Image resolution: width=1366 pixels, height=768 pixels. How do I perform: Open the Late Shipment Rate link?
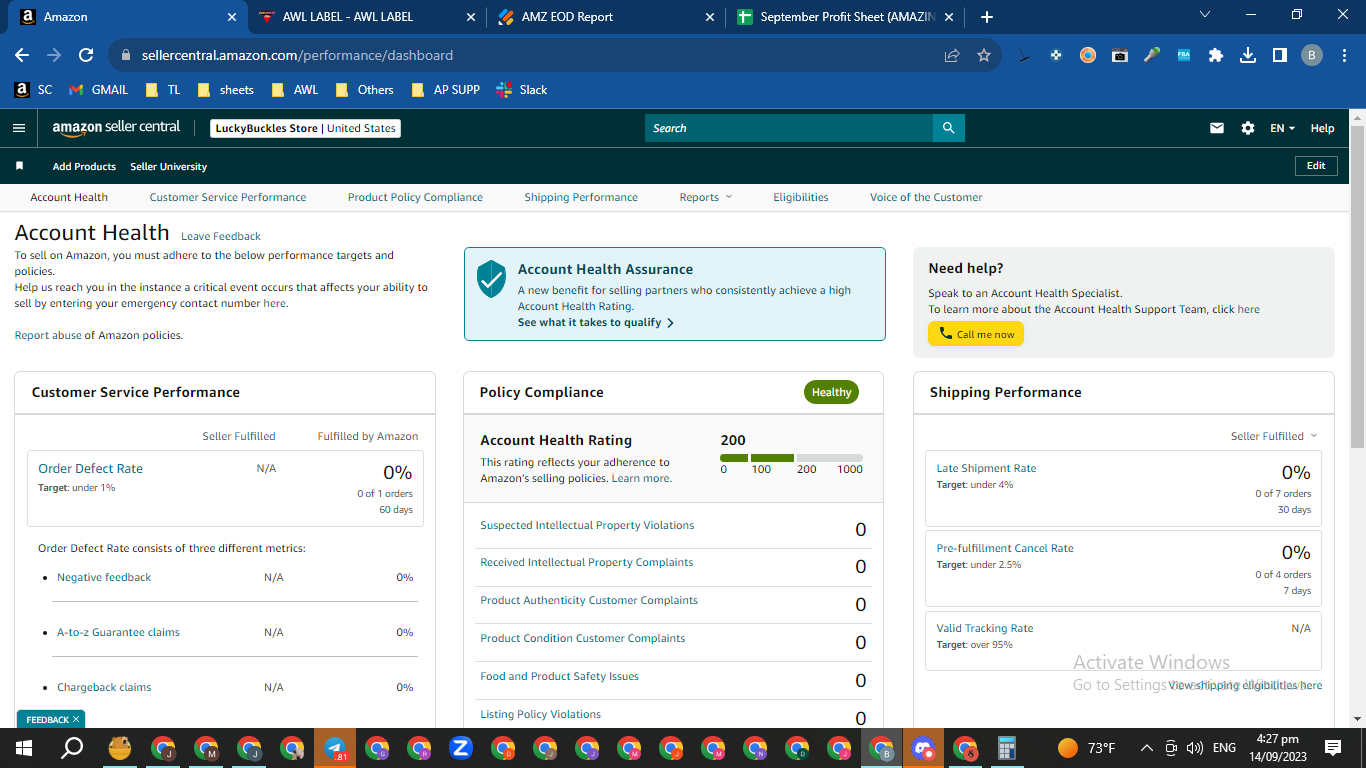pos(986,468)
